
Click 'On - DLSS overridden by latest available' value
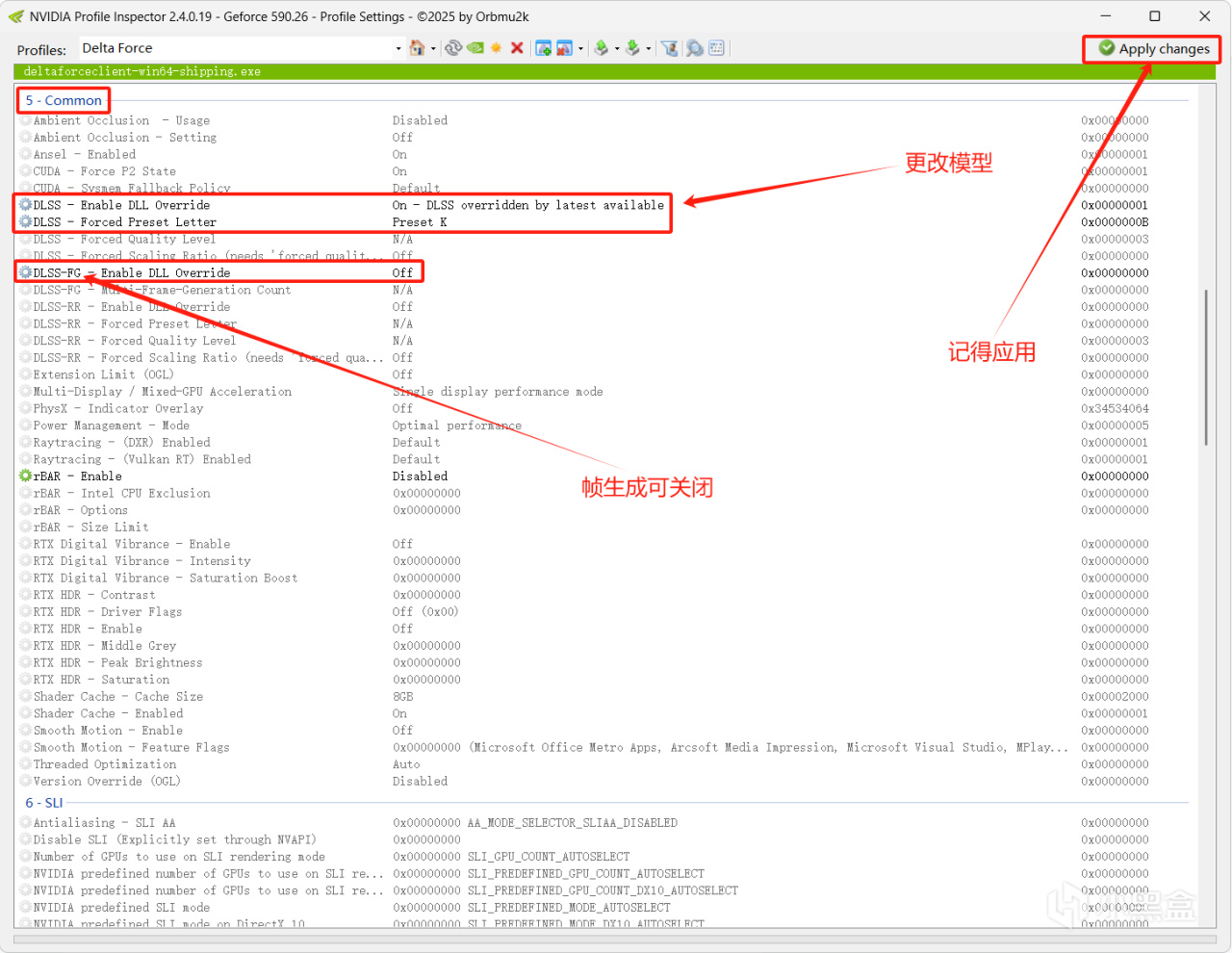pyautogui.click(x=528, y=205)
